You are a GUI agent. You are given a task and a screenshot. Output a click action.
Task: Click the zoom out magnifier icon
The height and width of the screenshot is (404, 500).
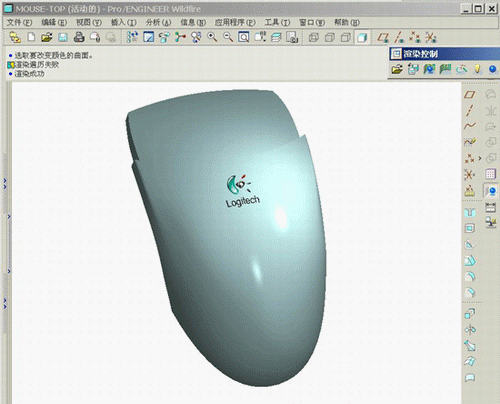tap(228, 37)
